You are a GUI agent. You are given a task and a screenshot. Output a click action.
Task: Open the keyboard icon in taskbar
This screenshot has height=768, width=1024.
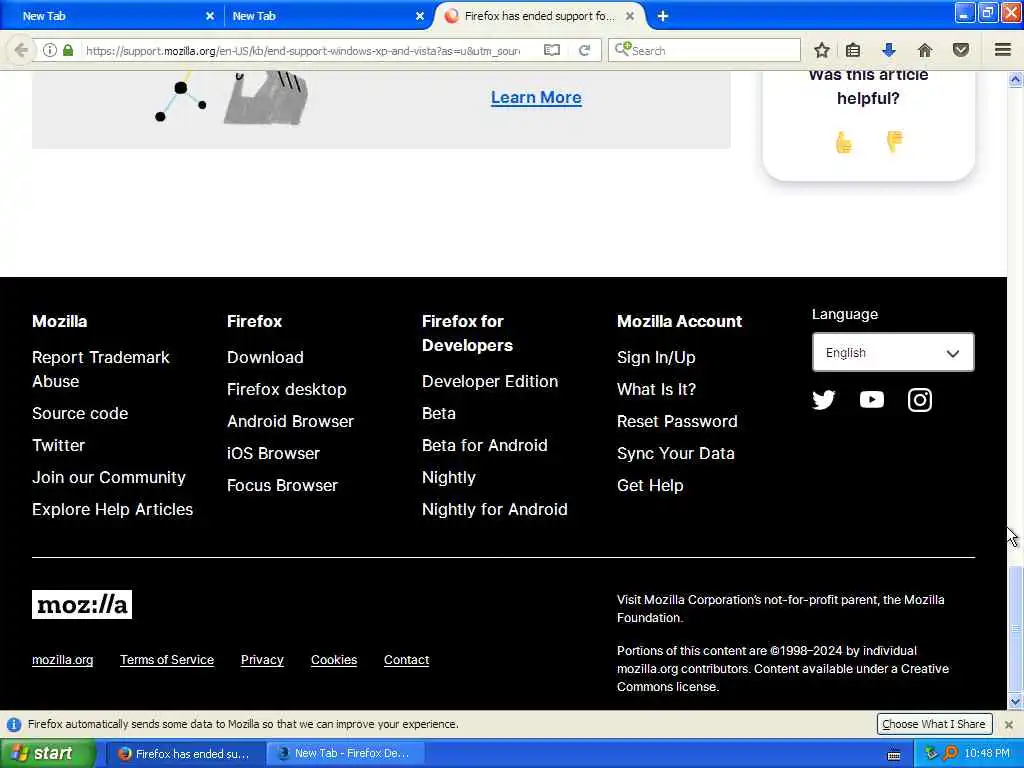(894, 756)
